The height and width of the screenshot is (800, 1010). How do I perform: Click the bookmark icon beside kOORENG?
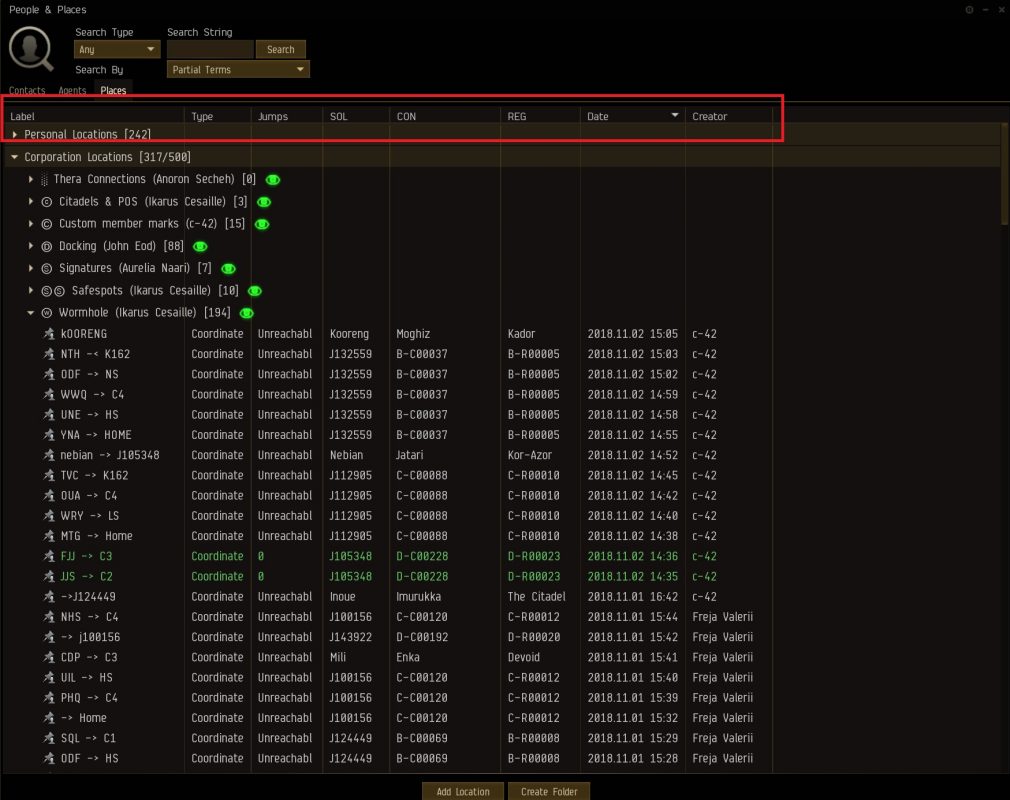(x=49, y=334)
